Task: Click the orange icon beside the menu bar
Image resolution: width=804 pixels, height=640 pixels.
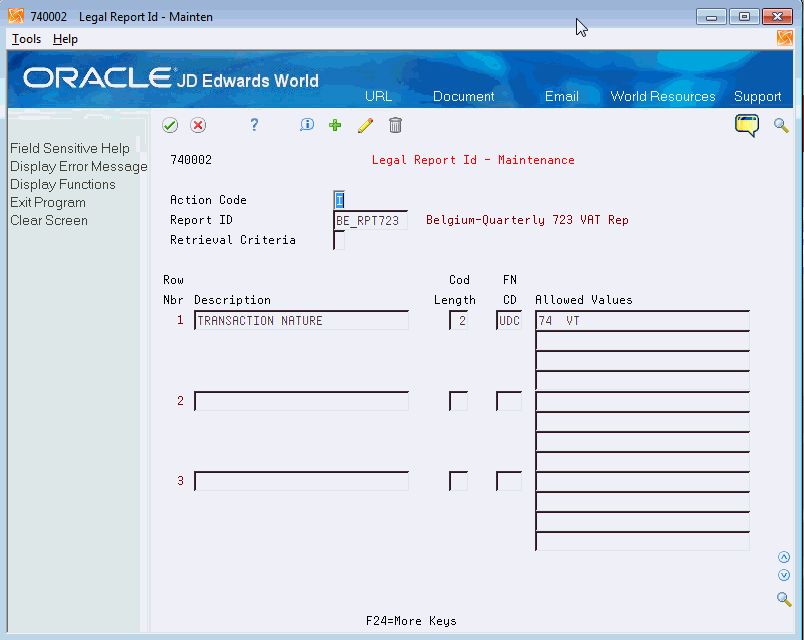Action: pyautogui.click(x=785, y=38)
